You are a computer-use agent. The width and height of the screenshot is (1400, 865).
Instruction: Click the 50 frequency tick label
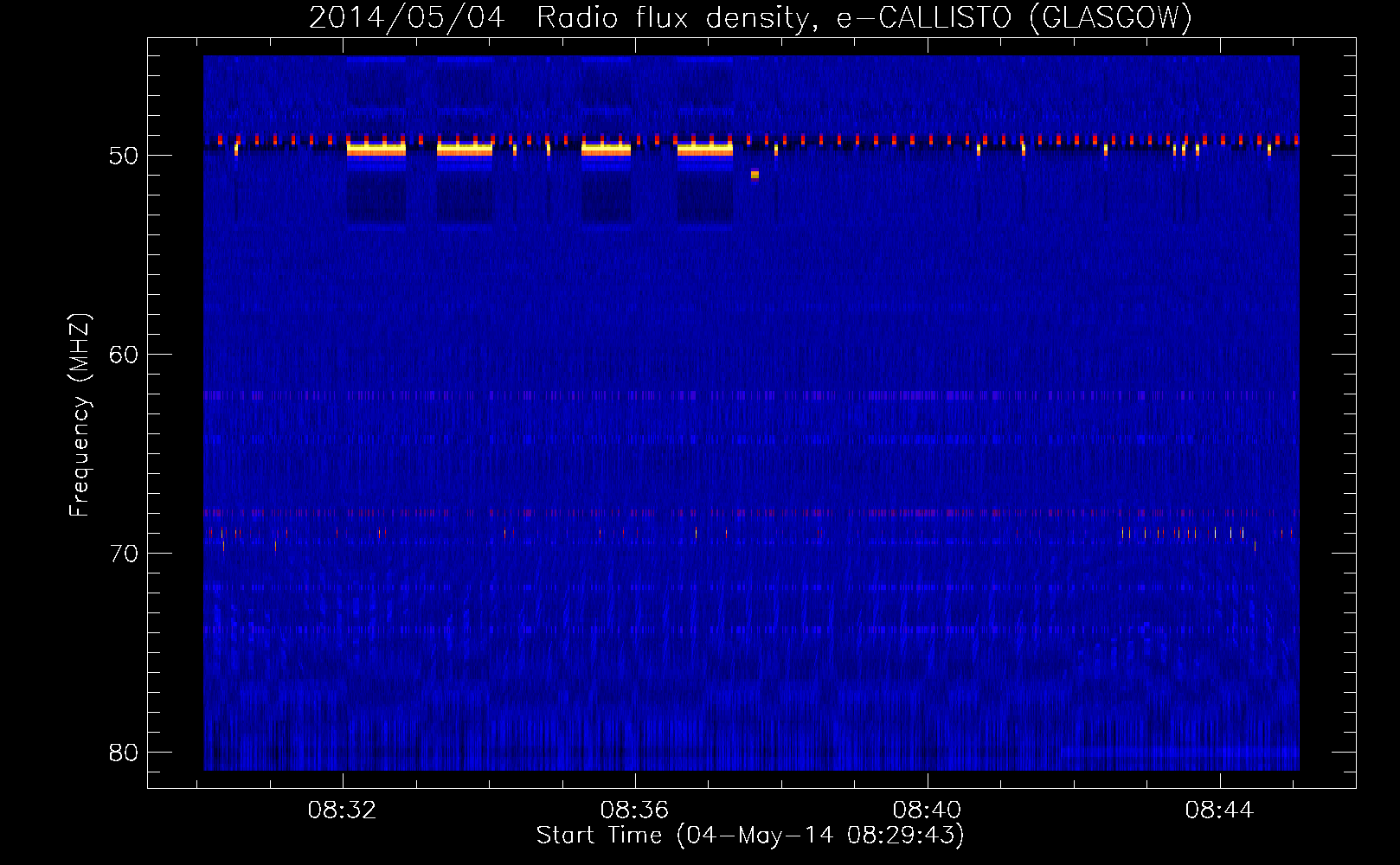click(124, 156)
